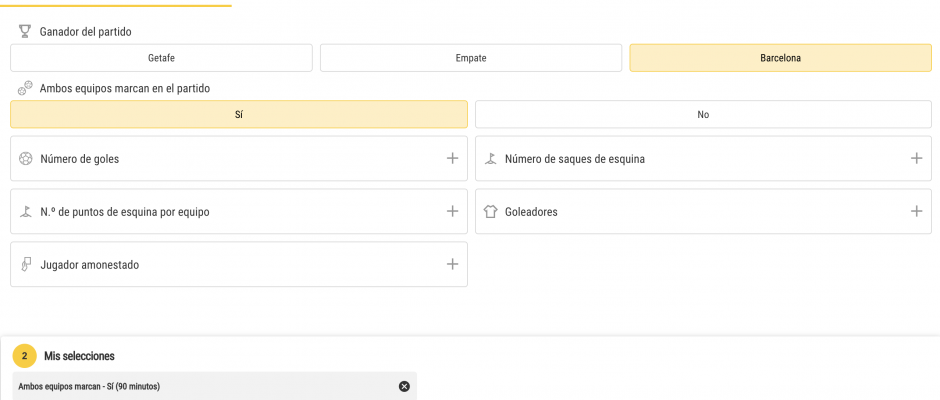Expand Número de goles with the plus sign
Image resolution: width=940 pixels, height=400 pixels.
click(x=452, y=158)
